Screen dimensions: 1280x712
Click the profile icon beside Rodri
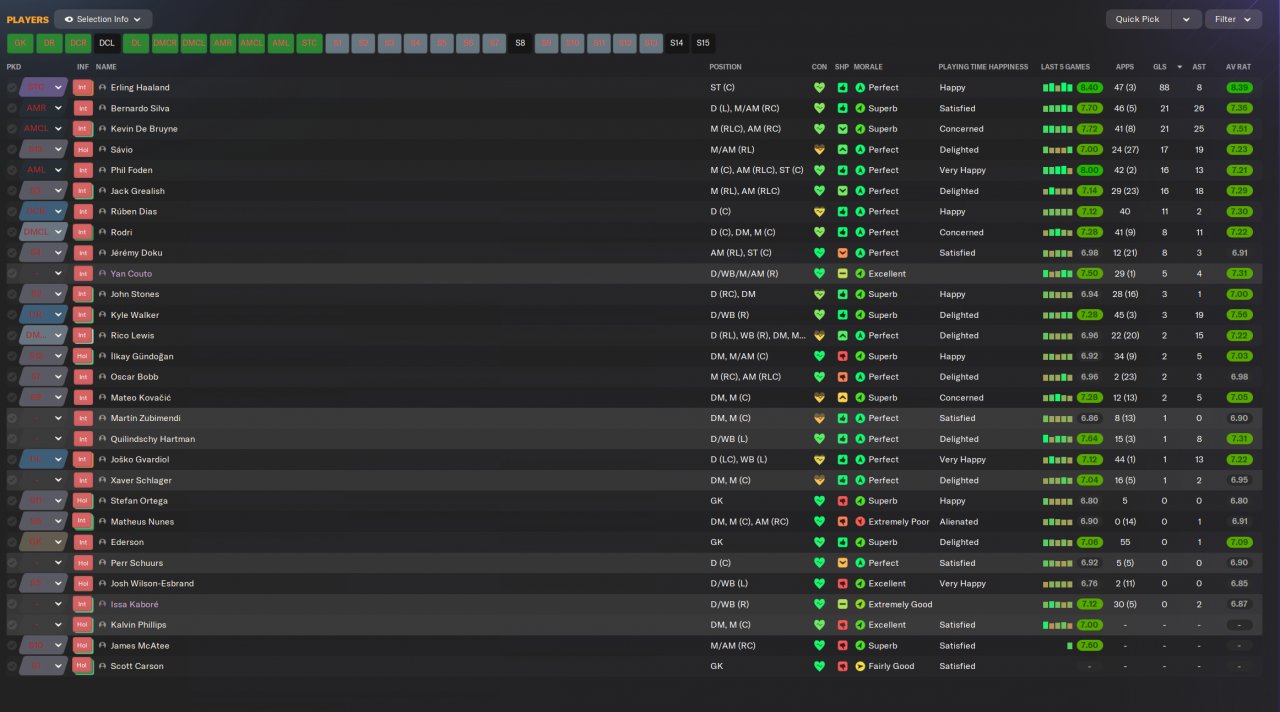click(x=102, y=233)
